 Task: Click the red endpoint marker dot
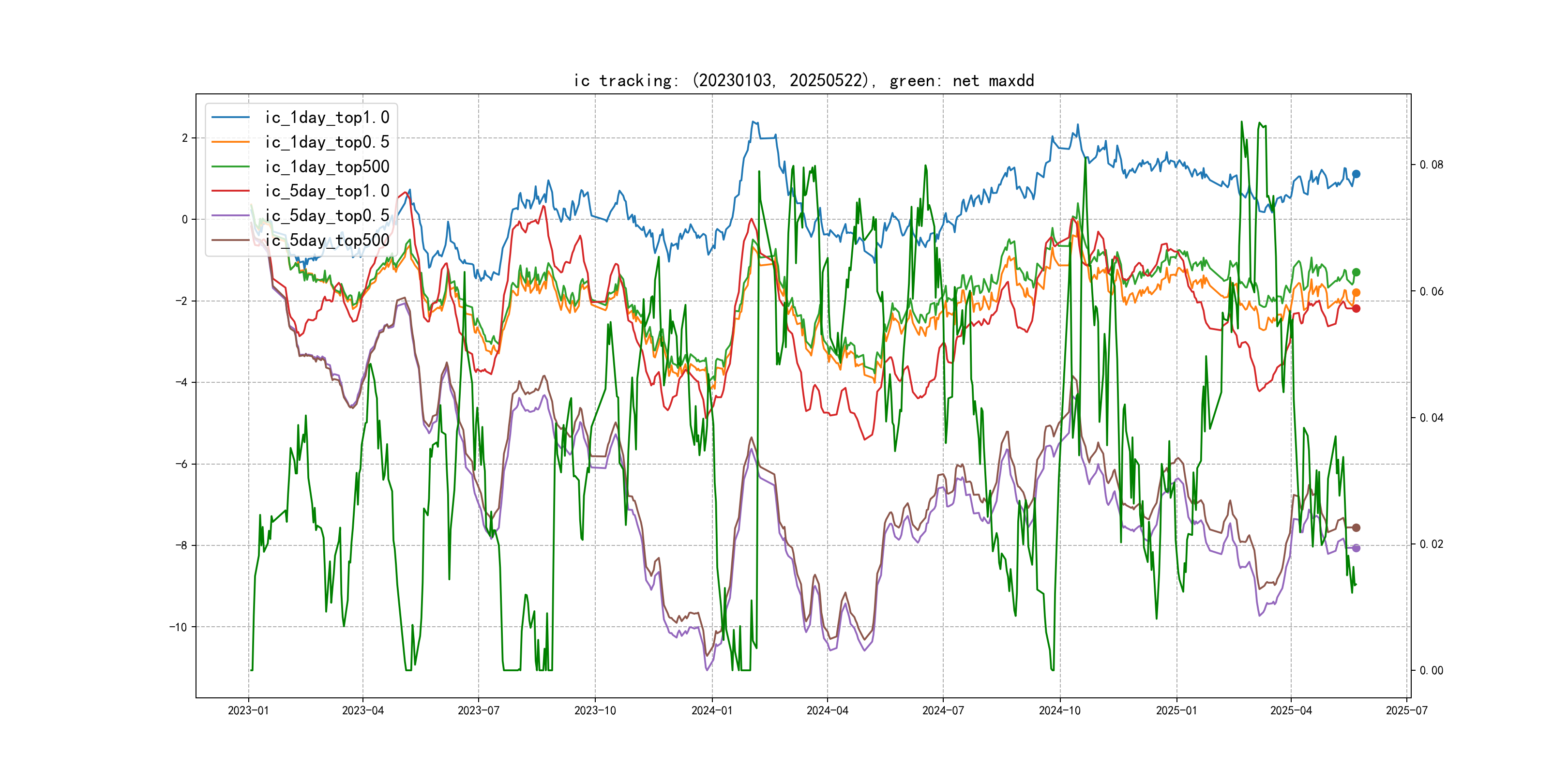coord(1356,309)
